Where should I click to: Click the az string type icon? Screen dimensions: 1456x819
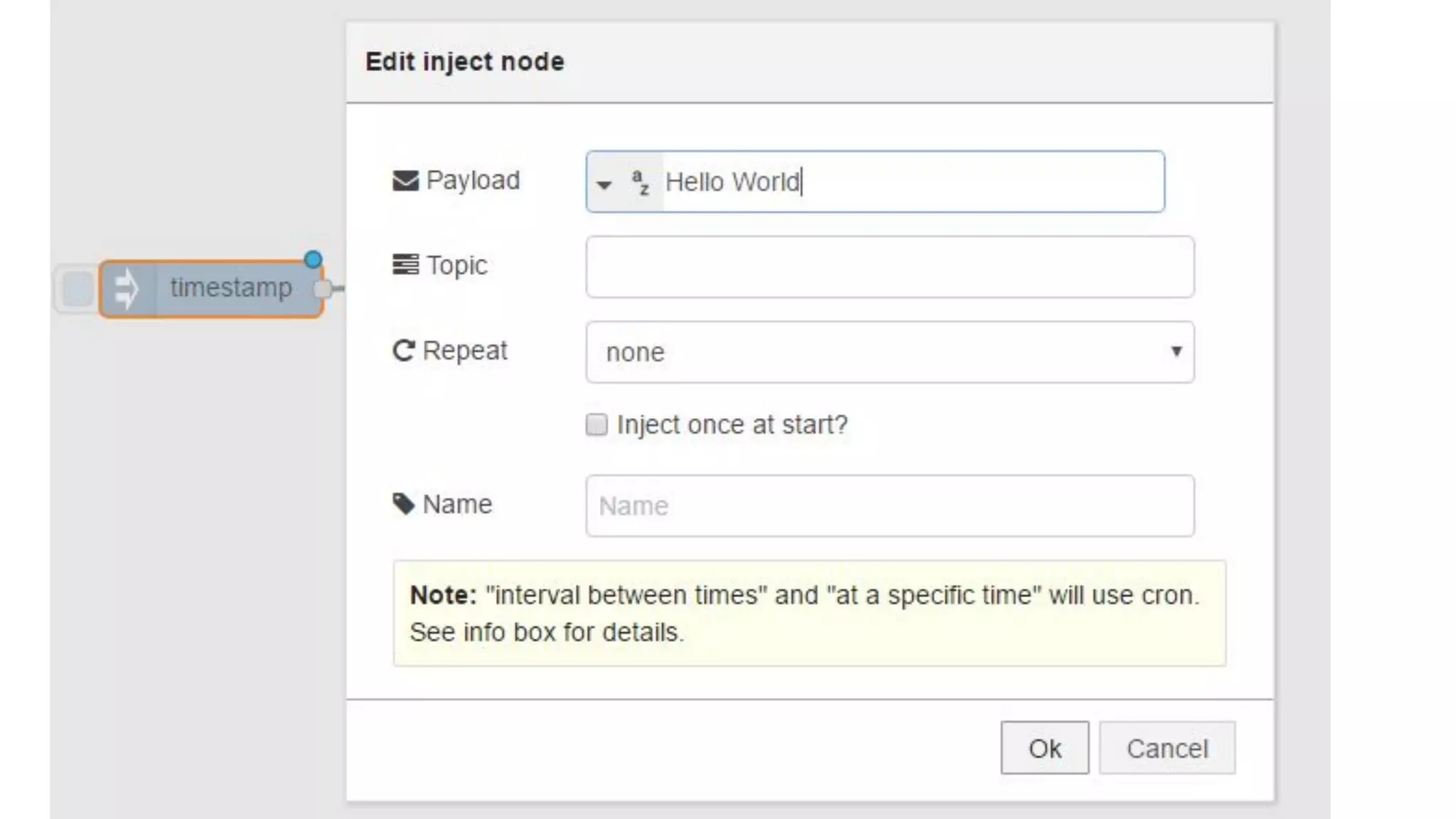640,182
